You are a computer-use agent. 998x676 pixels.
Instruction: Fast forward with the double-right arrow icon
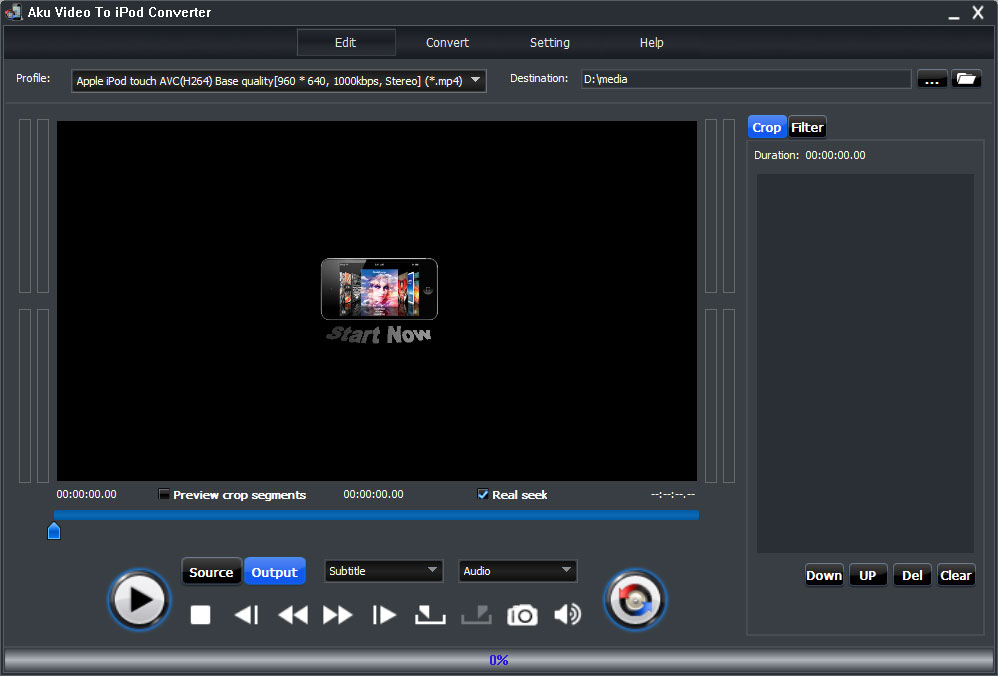(x=338, y=615)
